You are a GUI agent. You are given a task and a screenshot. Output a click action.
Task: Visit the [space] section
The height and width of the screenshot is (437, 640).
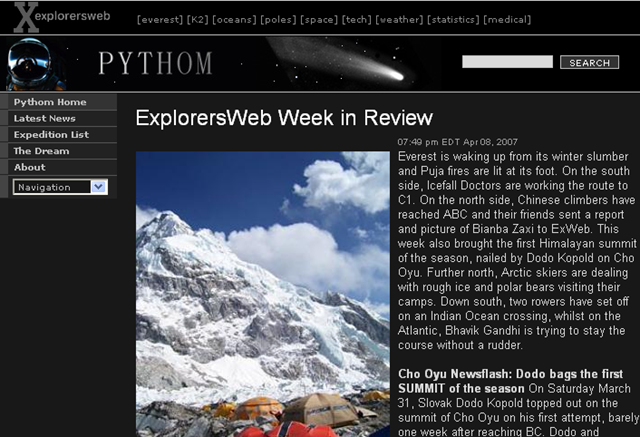[319, 20]
